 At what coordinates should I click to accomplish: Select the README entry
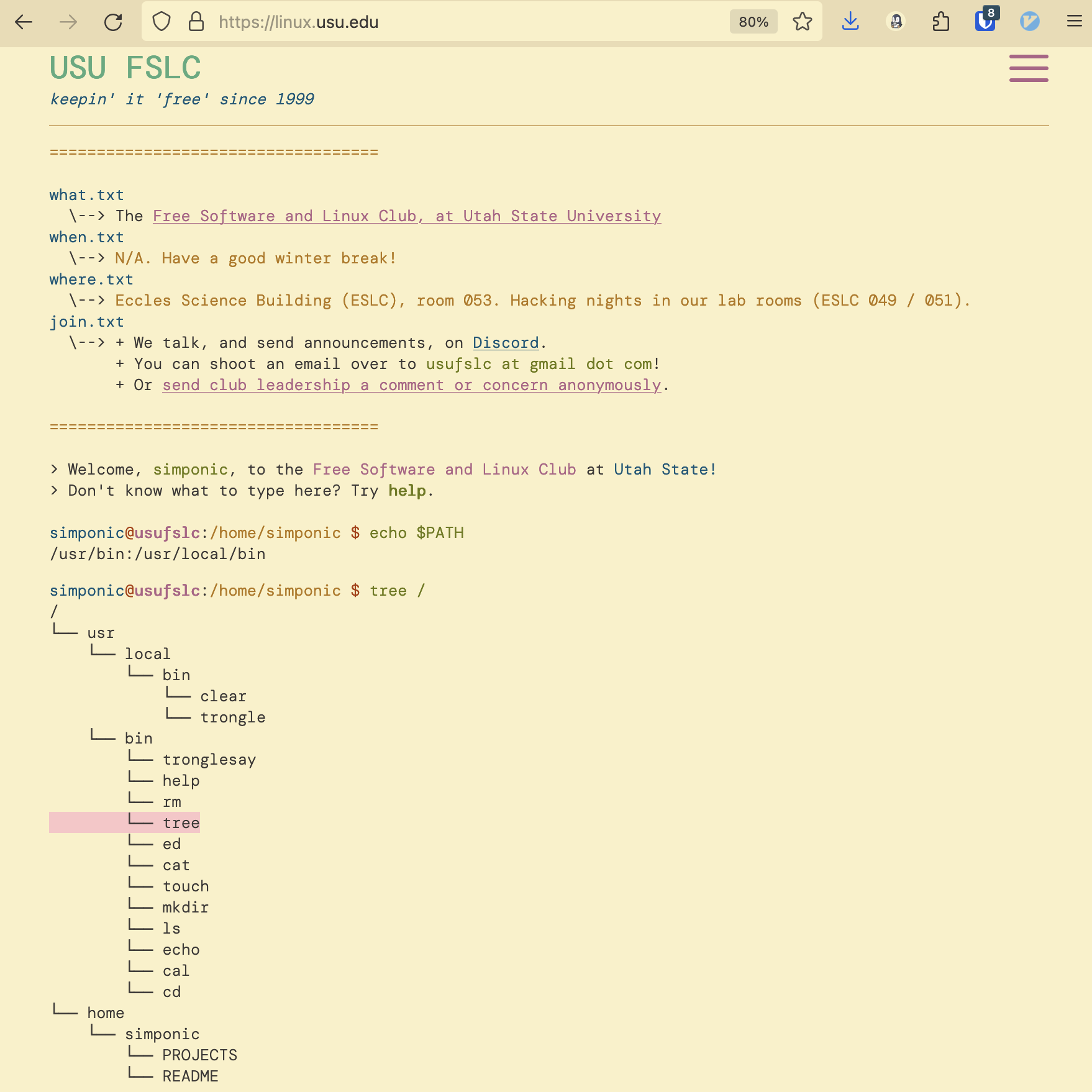click(x=191, y=1076)
